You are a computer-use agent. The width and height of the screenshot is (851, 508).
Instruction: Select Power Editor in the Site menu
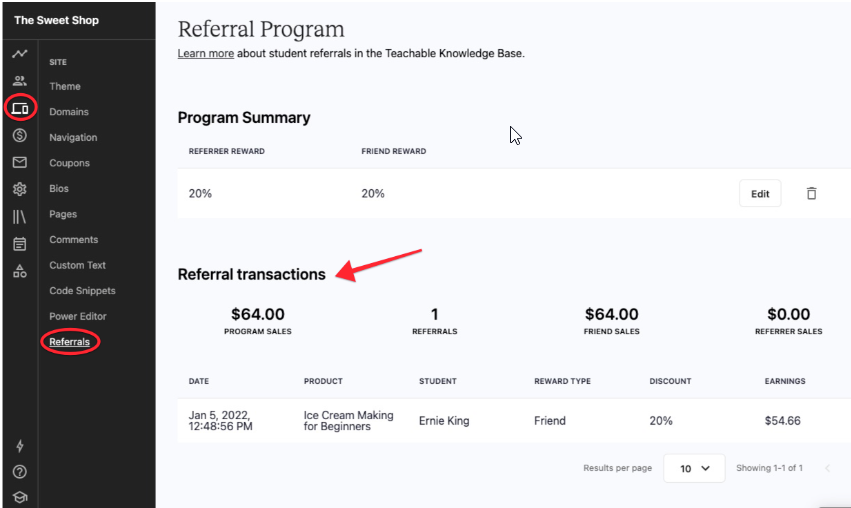click(x=77, y=316)
